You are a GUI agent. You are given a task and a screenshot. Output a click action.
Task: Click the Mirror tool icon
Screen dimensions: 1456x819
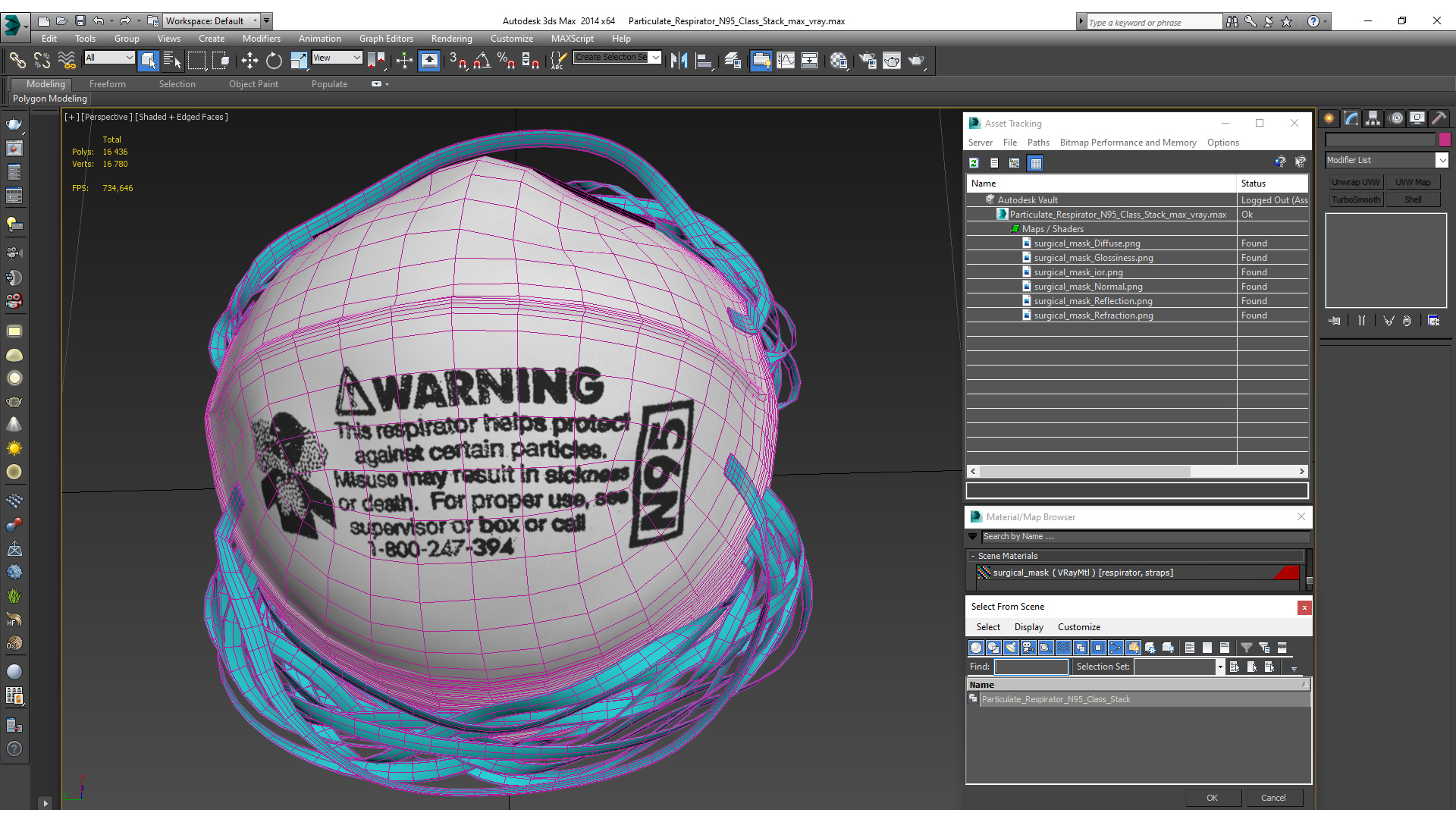(x=679, y=61)
